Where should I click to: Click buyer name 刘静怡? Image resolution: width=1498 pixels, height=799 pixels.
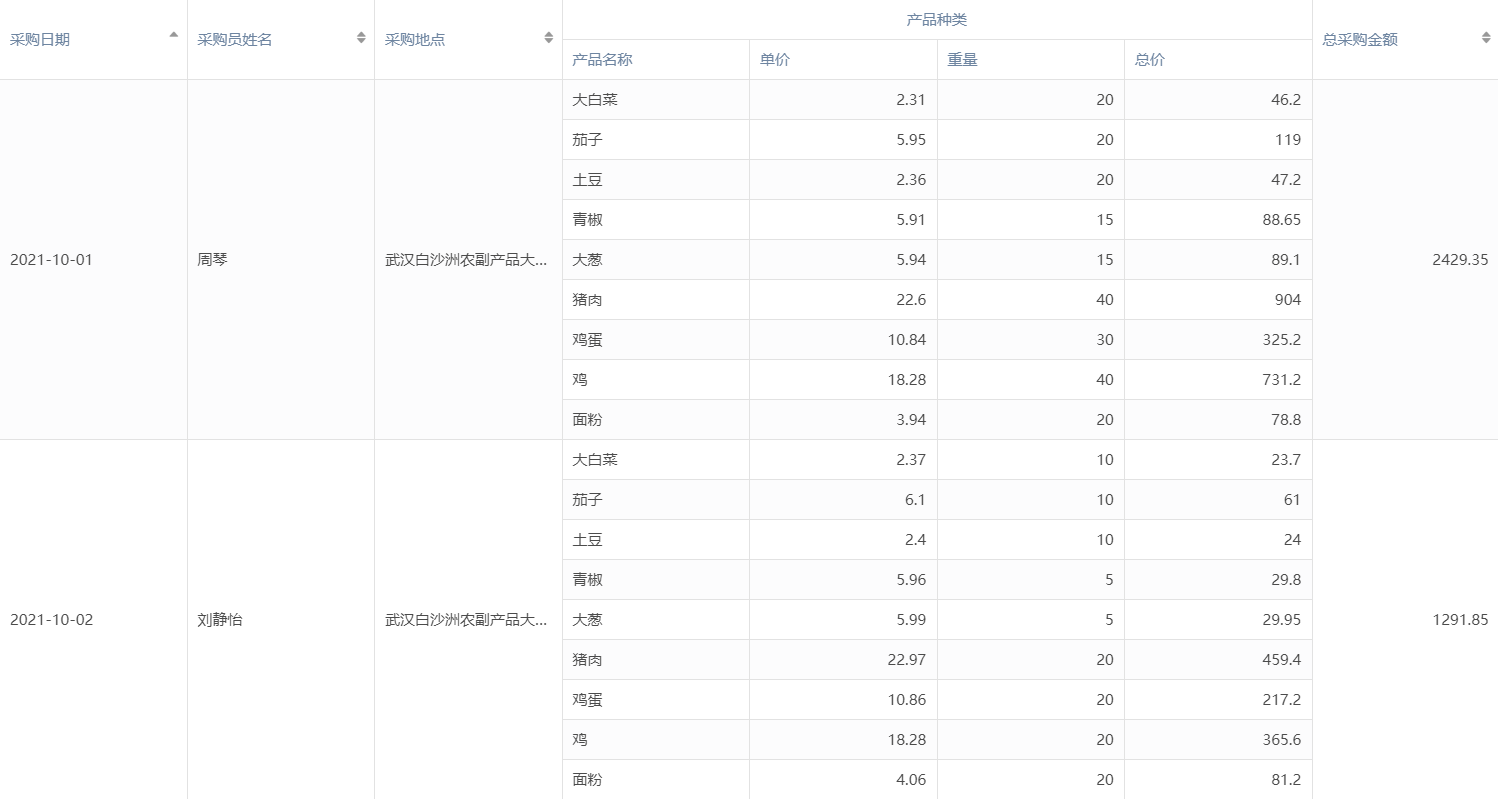[x=220, y=620]
